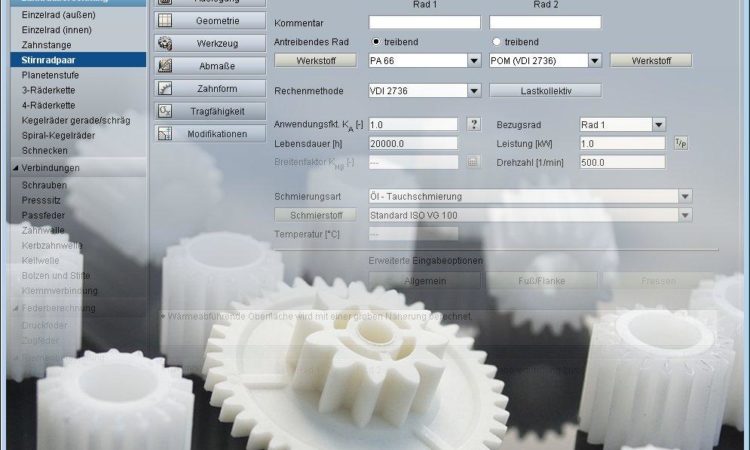Select Schrauben in the tree
The image size is (750, 450).
[x=44, y=185]
